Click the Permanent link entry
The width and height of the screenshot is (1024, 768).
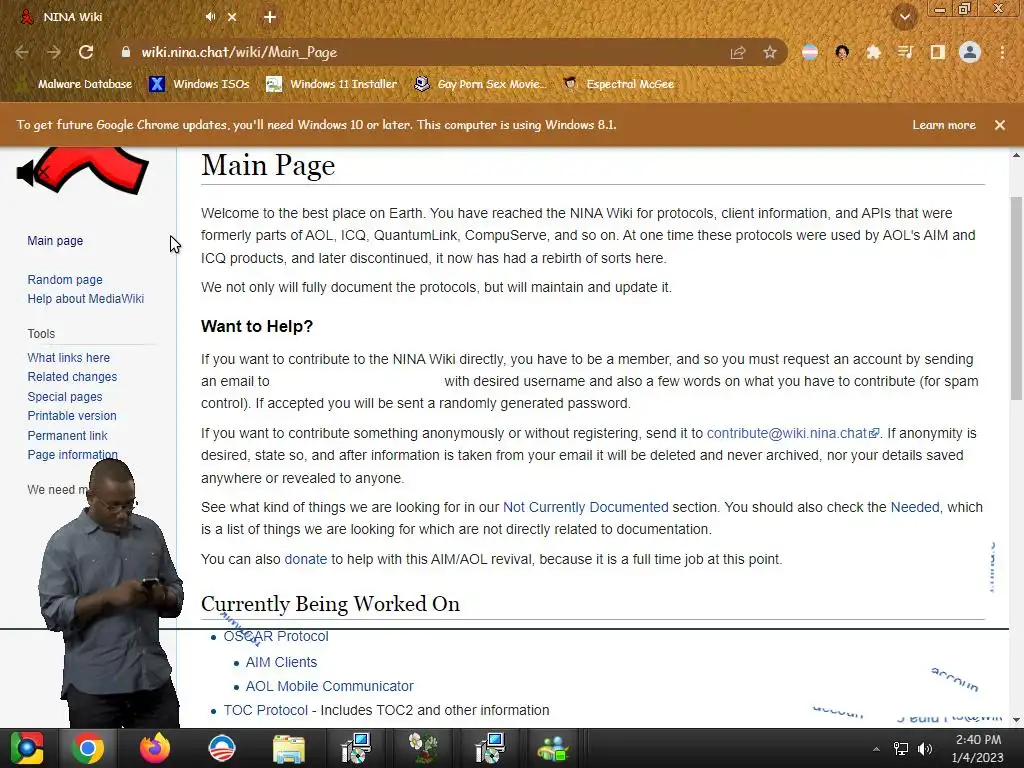[67, 435]
